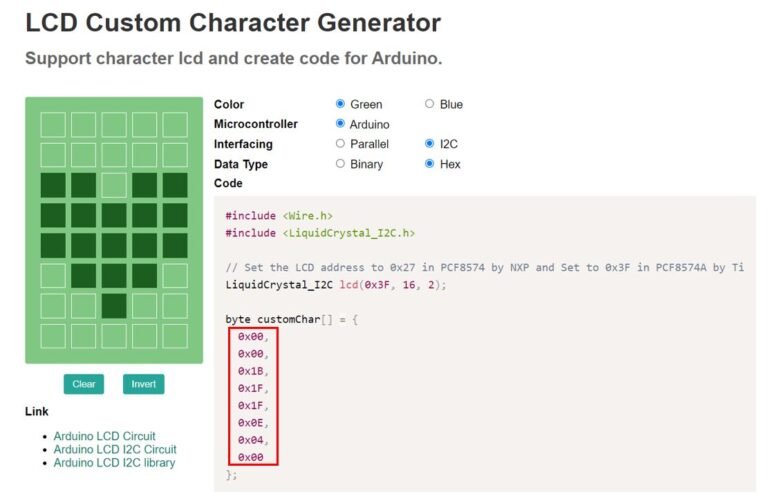The image size is (768, 501).
Task: Select the Blue color radio button
Action: point(430,104)
